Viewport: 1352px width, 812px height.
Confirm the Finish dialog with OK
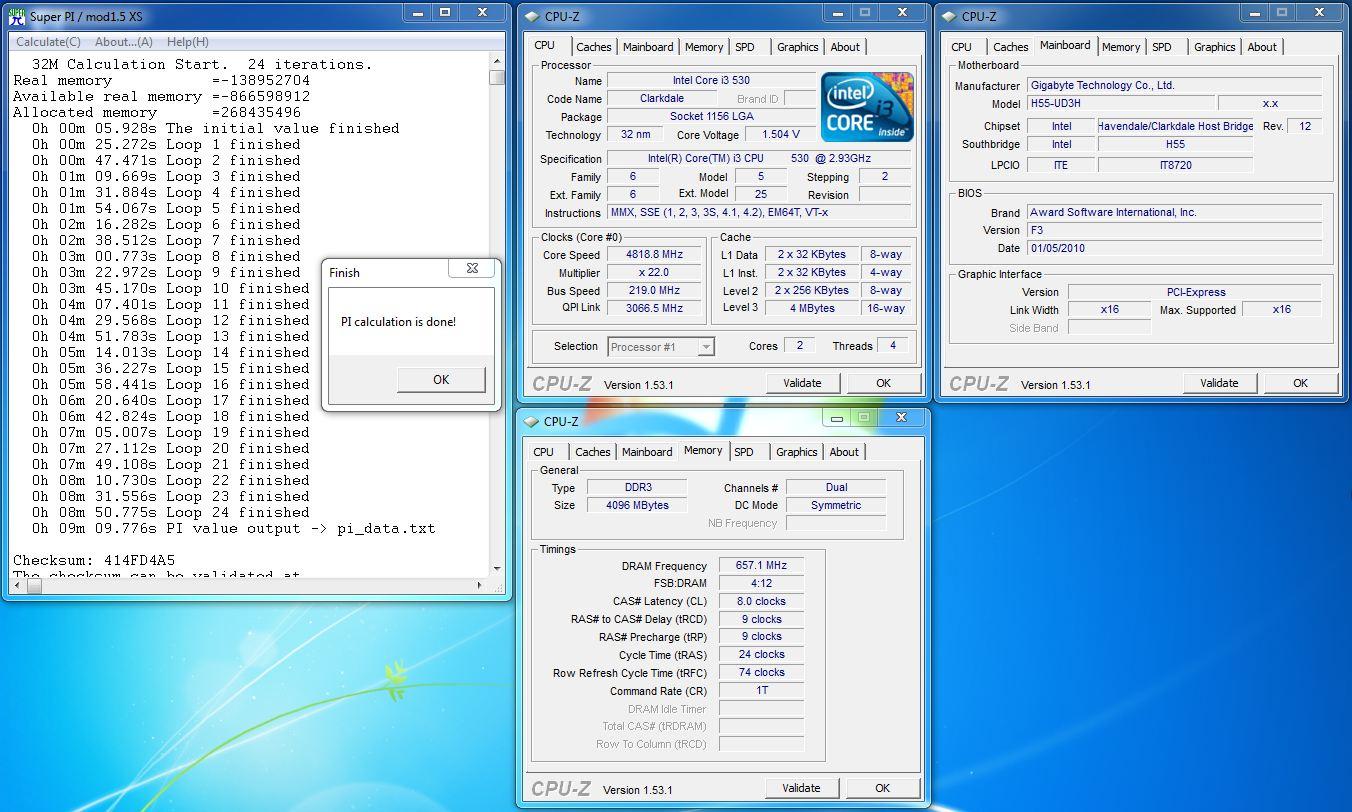click(441, 379)
